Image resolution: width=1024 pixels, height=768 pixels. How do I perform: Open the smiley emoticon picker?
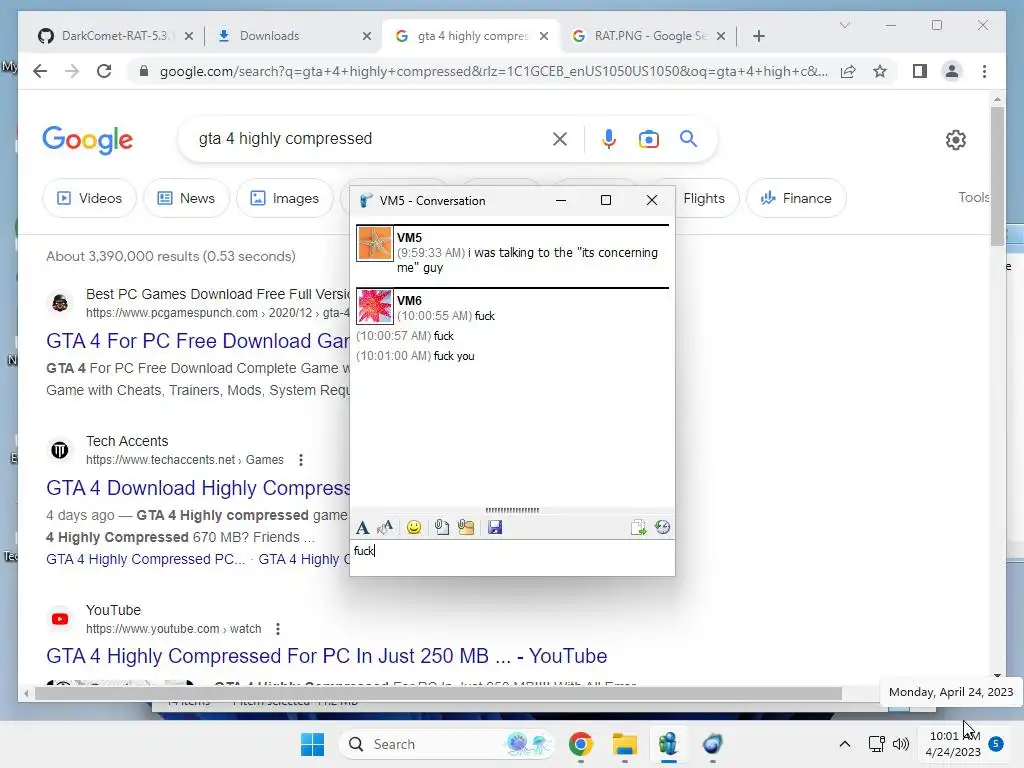413,527
